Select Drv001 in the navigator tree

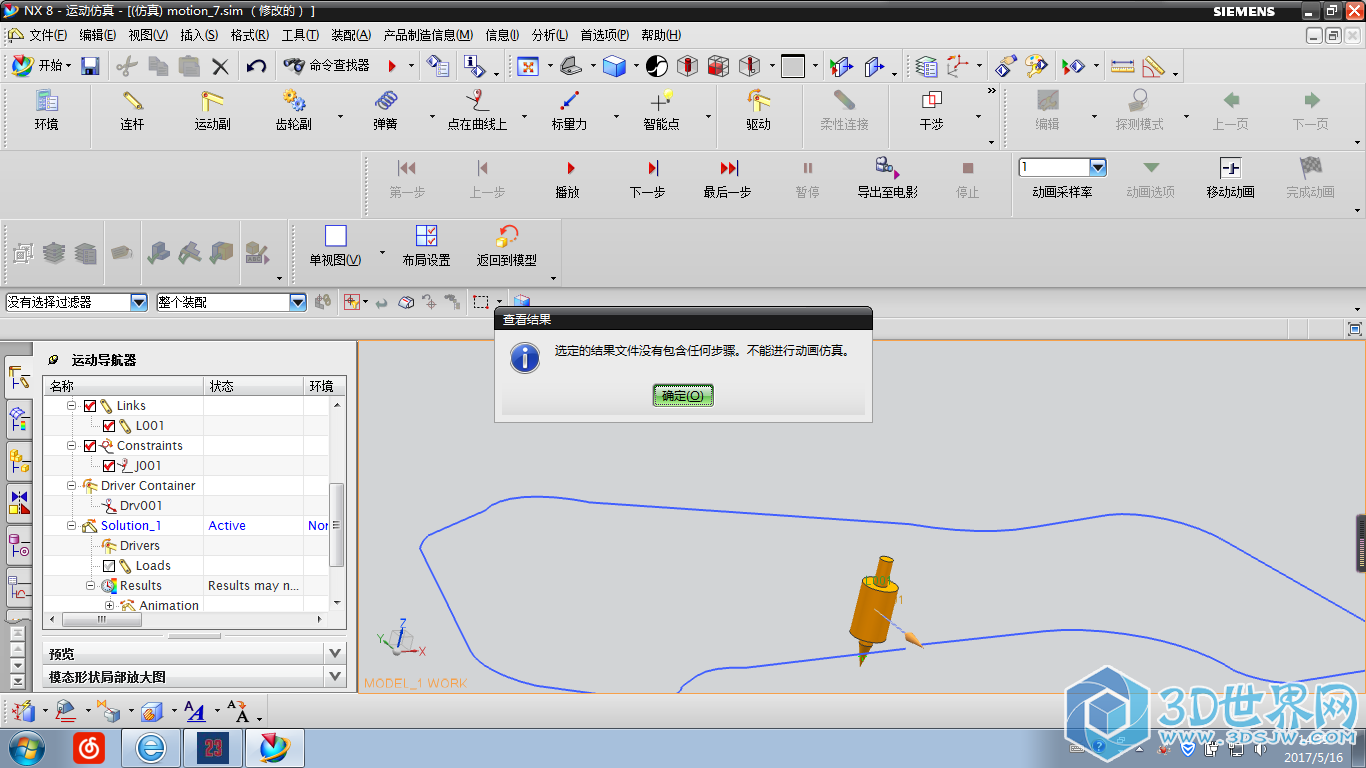tap(140, 506)
